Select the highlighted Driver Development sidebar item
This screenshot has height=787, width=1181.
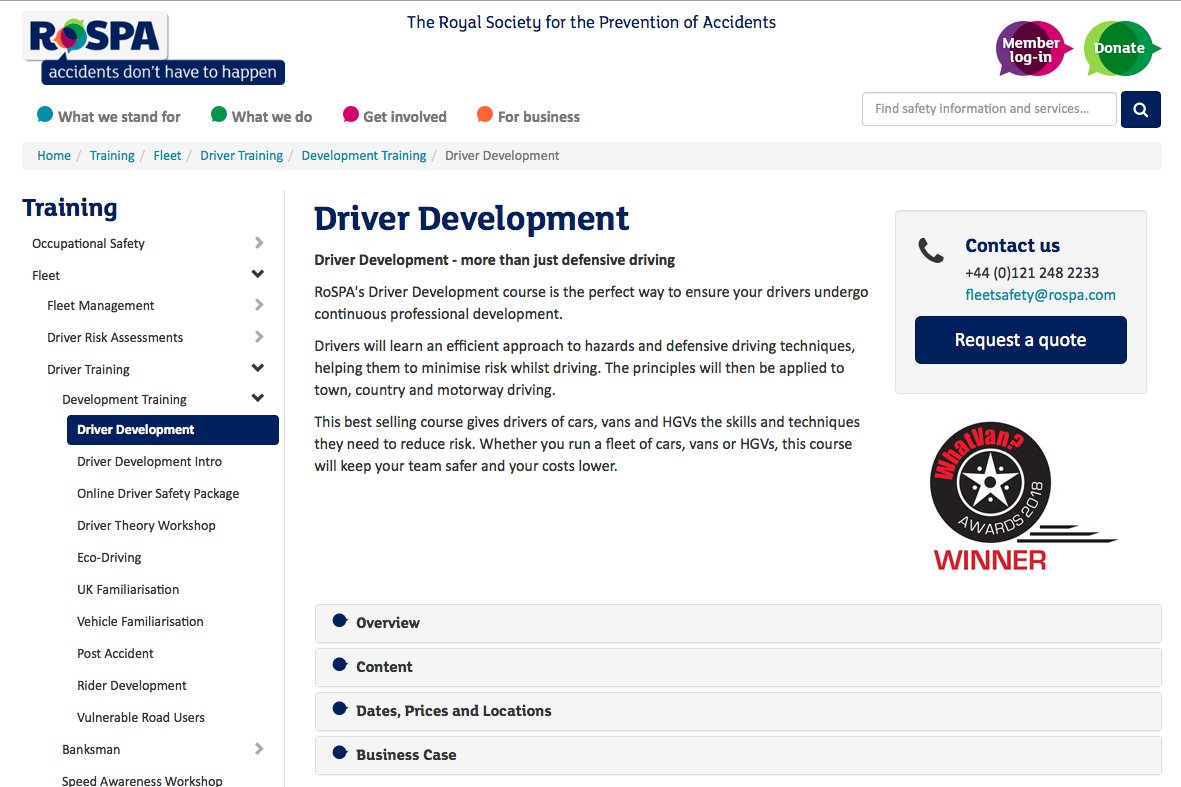[172, 430]
